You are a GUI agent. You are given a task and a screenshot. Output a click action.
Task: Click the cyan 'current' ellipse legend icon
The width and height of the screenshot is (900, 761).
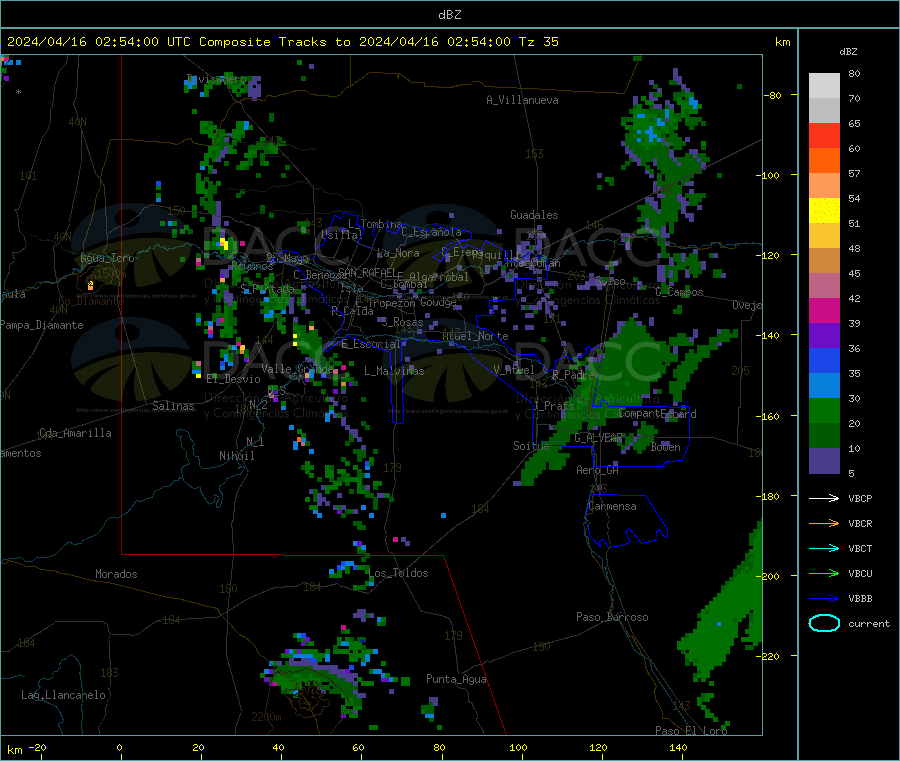(x=824, y=623)
